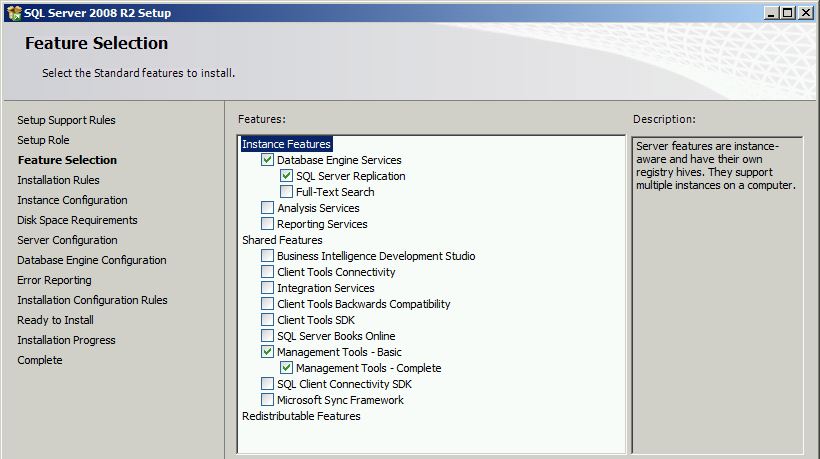Viewport: 820px width, 459px height.
Task: Enable SQL Server Books Online
Action: (x=267, y=336)
